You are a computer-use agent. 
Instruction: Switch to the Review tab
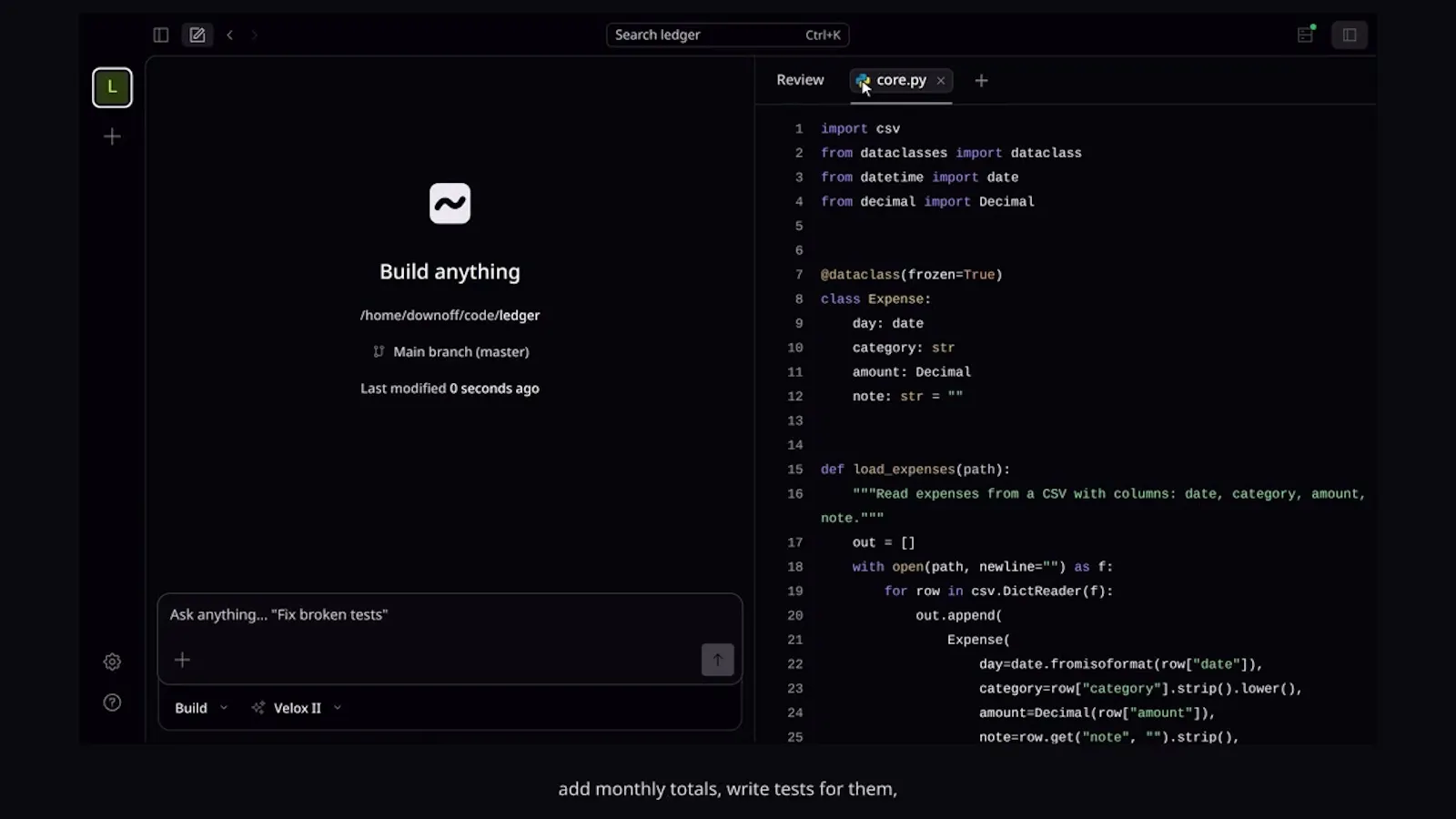click(800, 80)
